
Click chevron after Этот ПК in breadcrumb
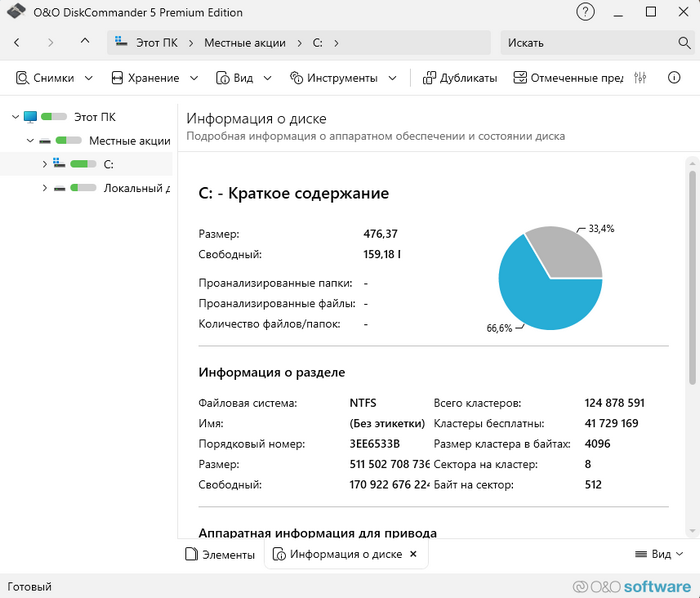[191, 43]
